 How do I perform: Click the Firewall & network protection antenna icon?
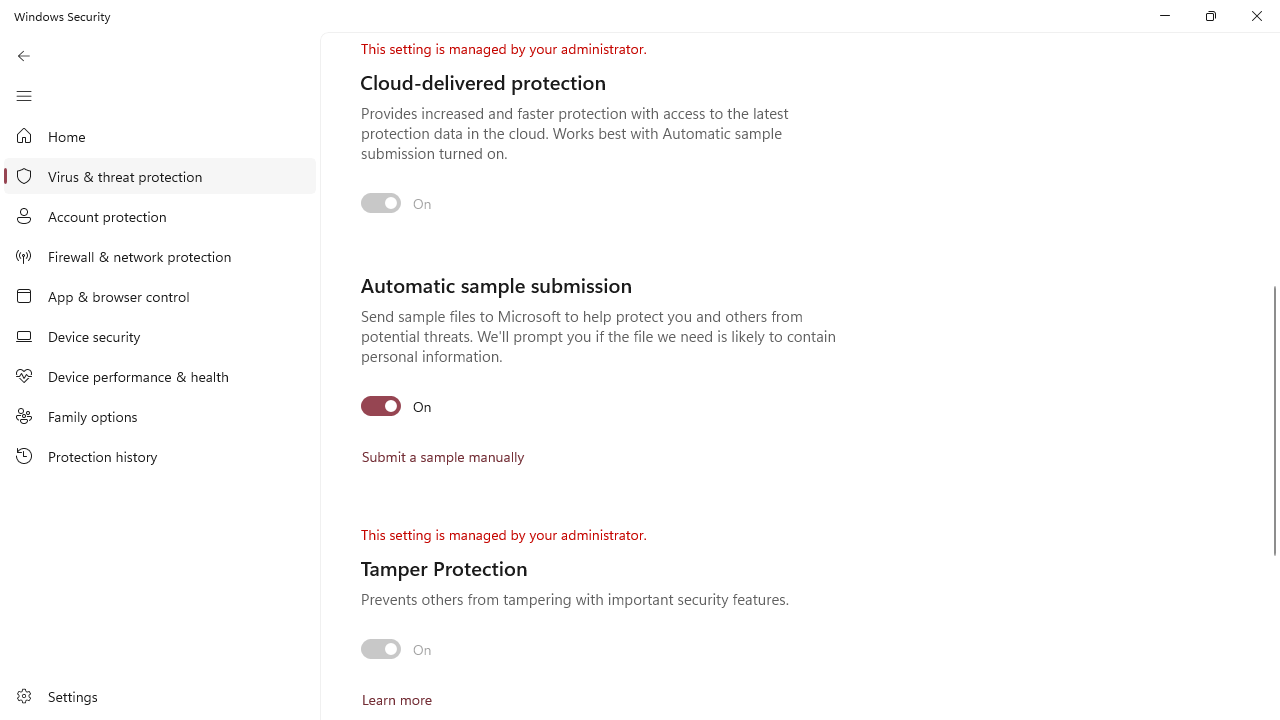pyautogui.click(x=24, y=256)
